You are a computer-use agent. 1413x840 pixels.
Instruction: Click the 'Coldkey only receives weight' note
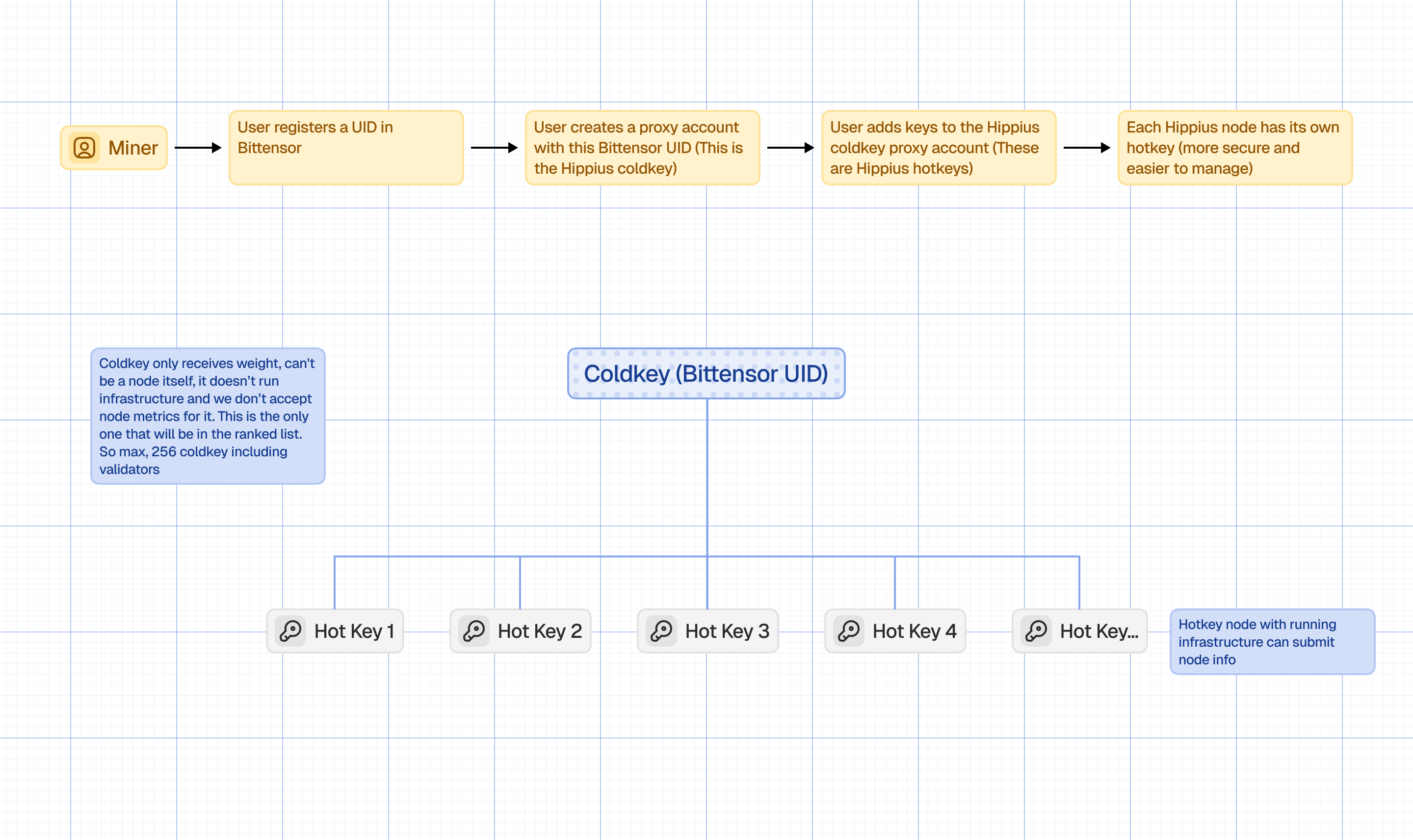208,416
